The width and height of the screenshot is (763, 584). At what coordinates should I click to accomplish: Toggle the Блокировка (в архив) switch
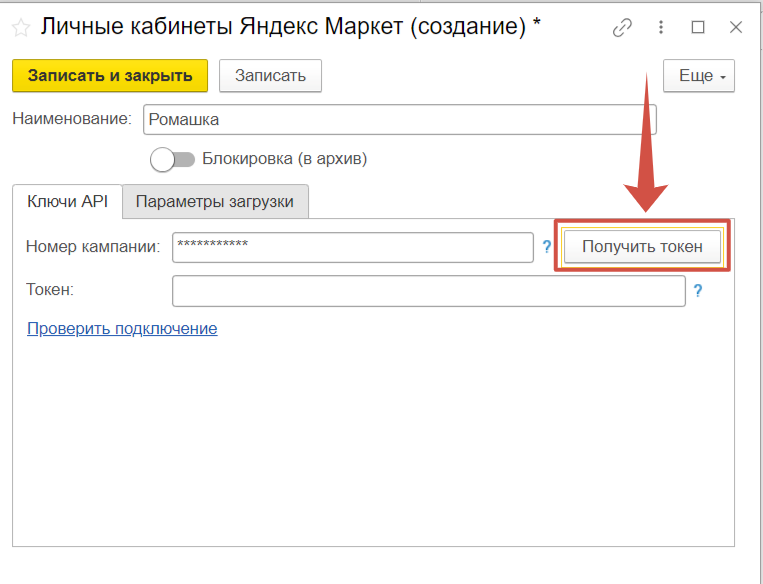click(x=172, y=159)
